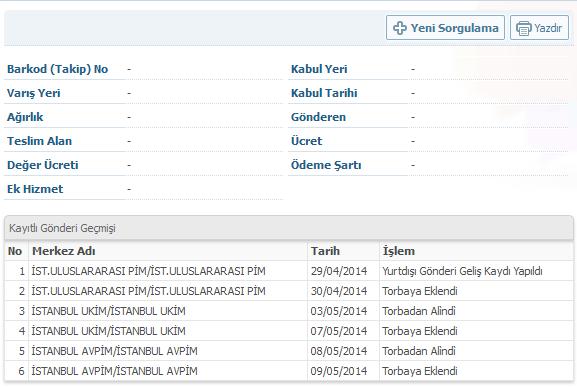This screenshot has height=388, width=577.
Task: Click the printer icon on Yazdır
Action: (523, 28)
